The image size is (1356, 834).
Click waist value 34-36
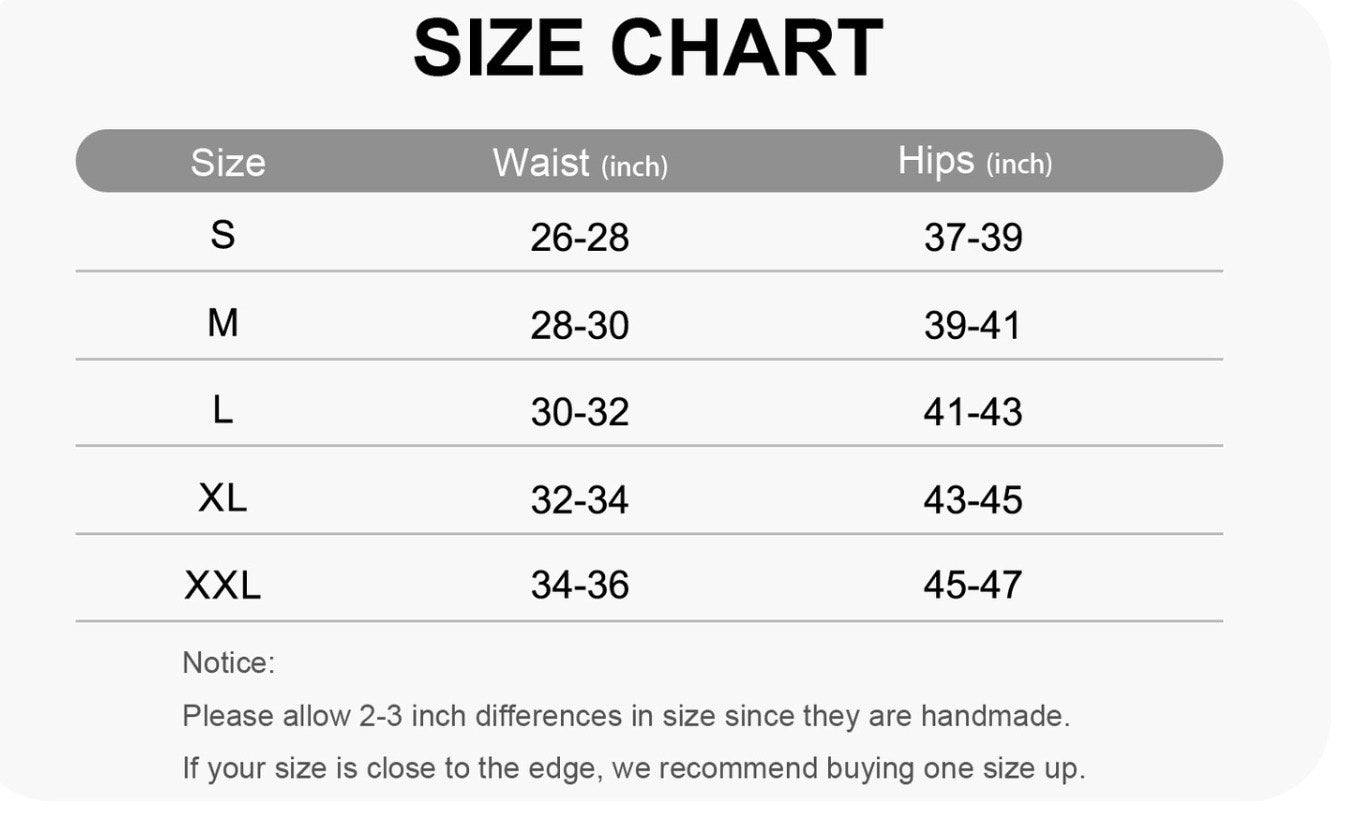(580, 586)
